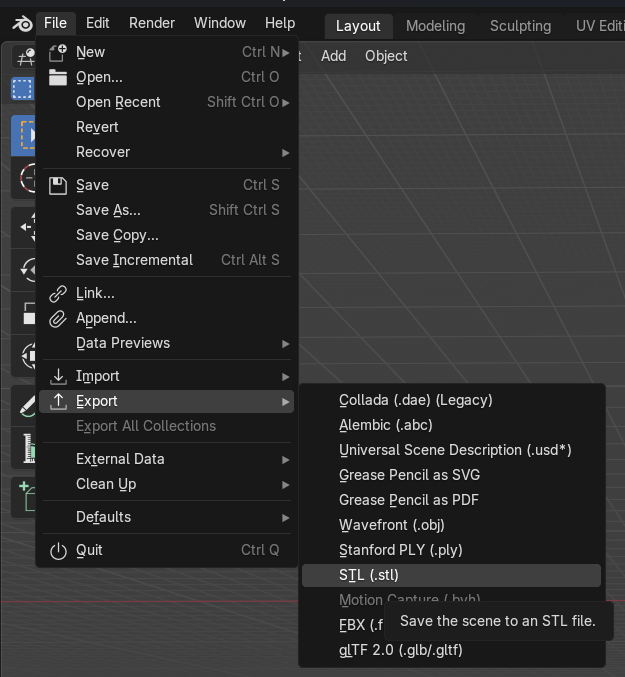Click the Import download-arrow icon

pos(58,376)
